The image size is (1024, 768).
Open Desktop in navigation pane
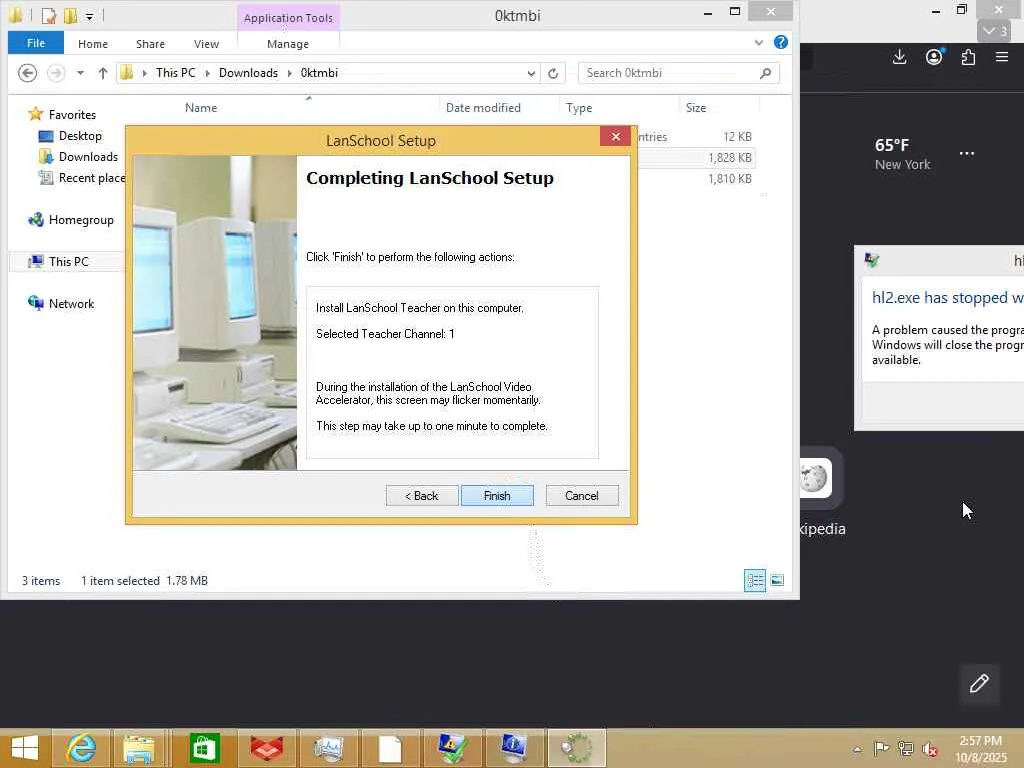click(71, 136)
